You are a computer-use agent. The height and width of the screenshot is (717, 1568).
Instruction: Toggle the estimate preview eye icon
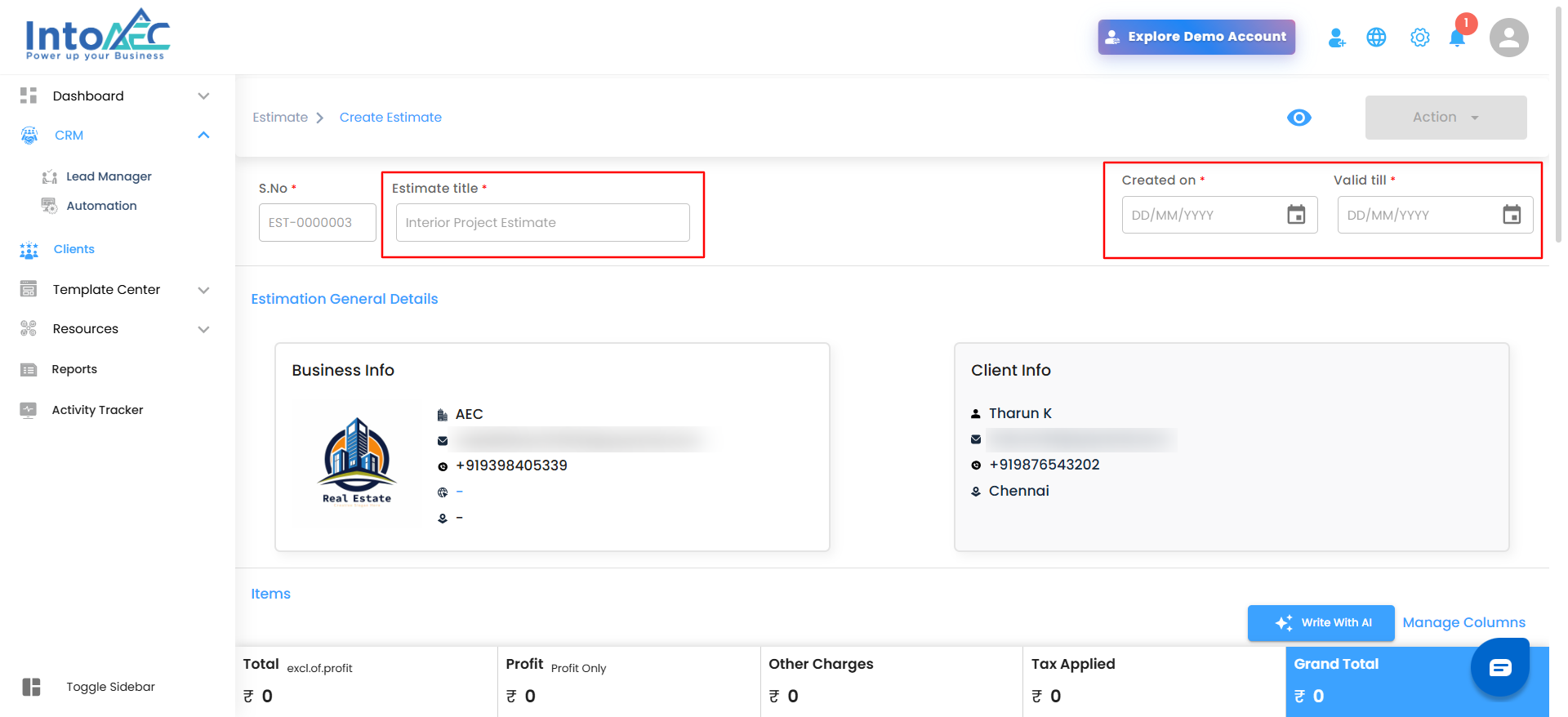[x=1298, y=118]
